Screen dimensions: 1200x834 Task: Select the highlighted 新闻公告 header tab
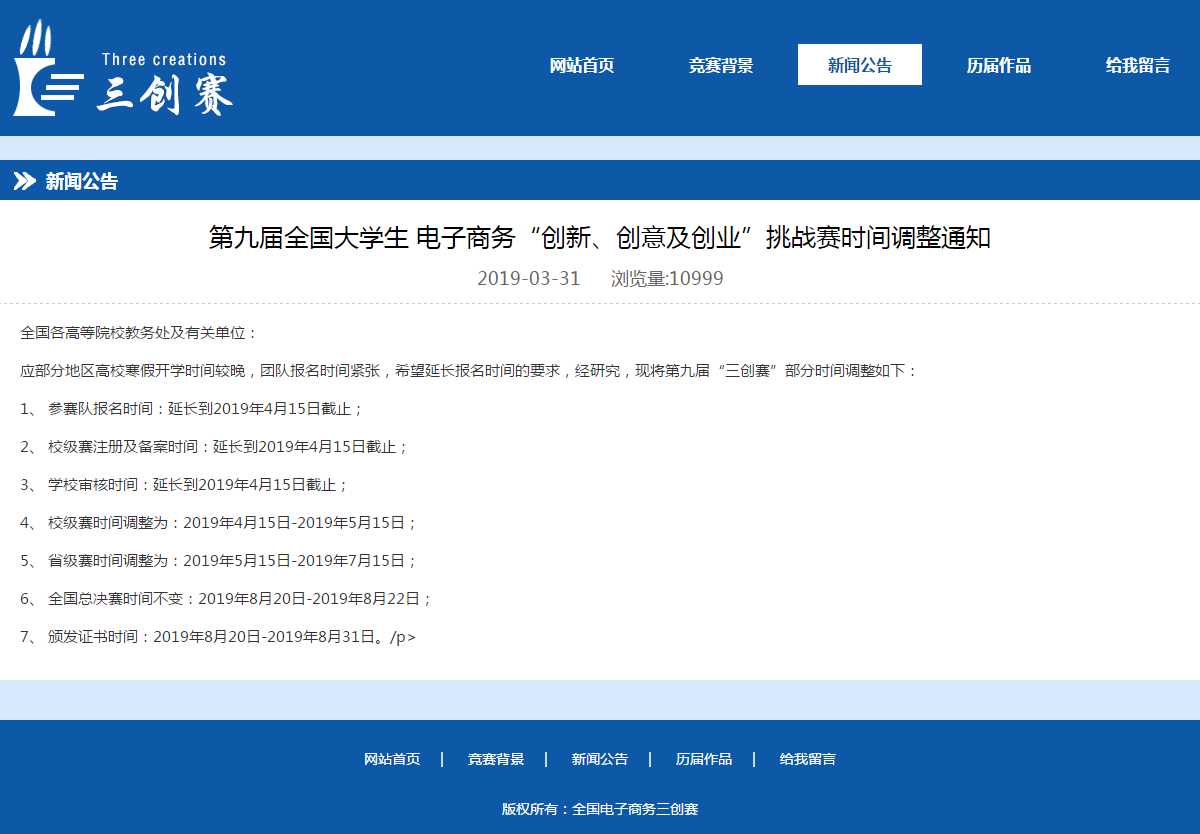tap(859, 66)
